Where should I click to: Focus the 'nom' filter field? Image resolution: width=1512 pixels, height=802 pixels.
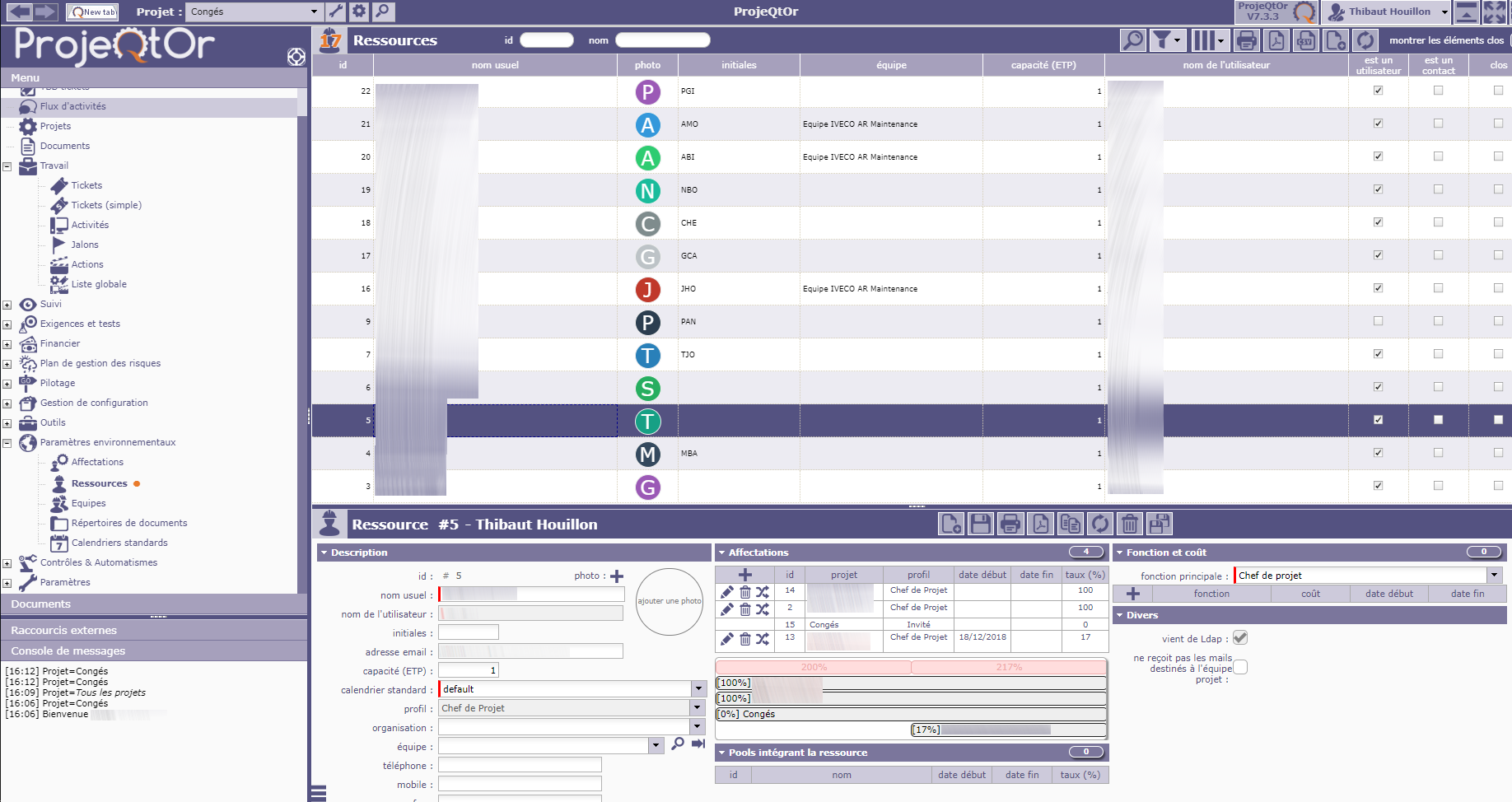click(x=662, y=40)
